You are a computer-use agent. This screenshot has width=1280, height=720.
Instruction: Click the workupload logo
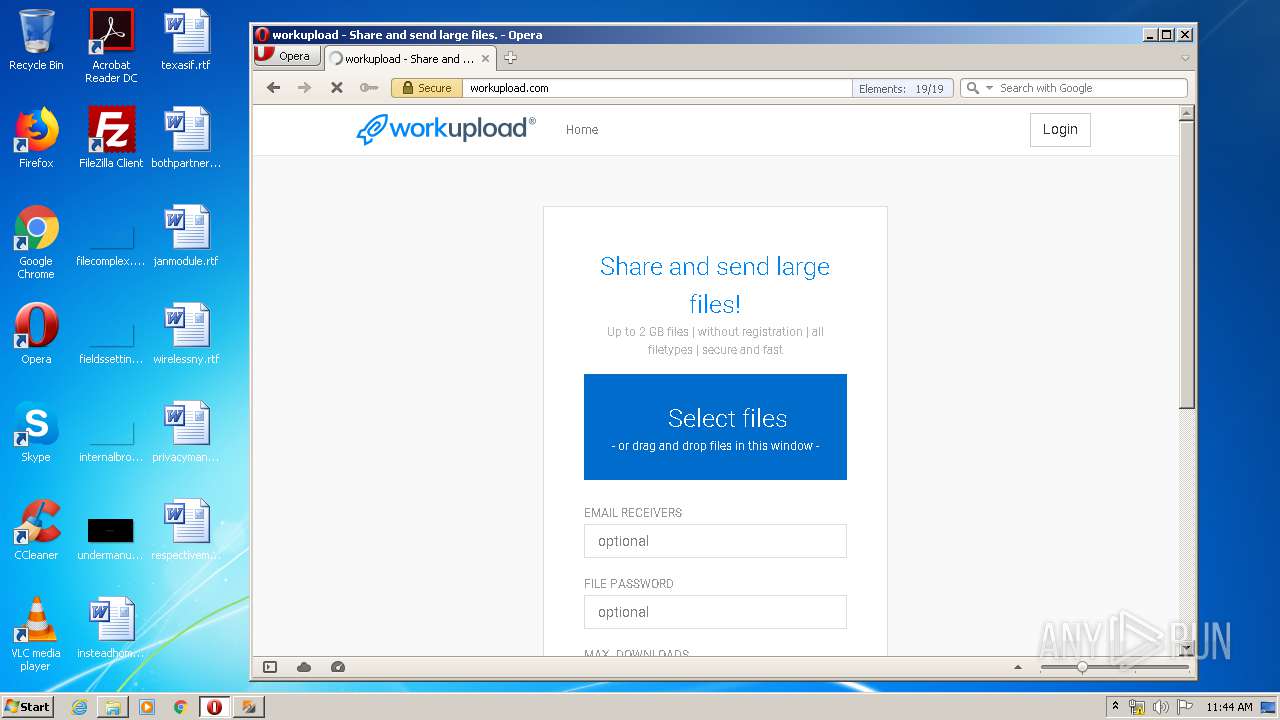point(446,129)
